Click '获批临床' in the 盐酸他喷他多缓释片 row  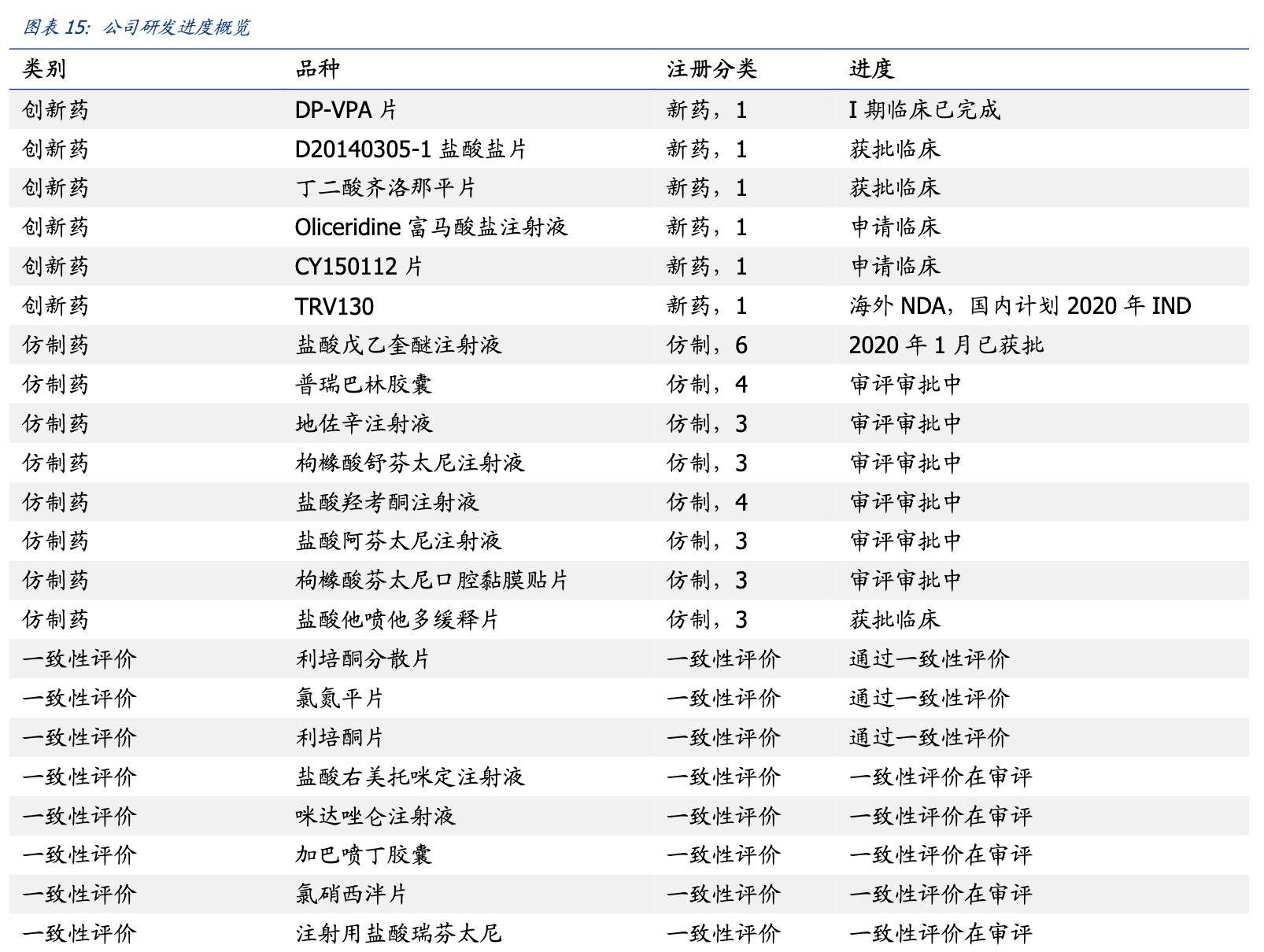[x=895, y=620]
